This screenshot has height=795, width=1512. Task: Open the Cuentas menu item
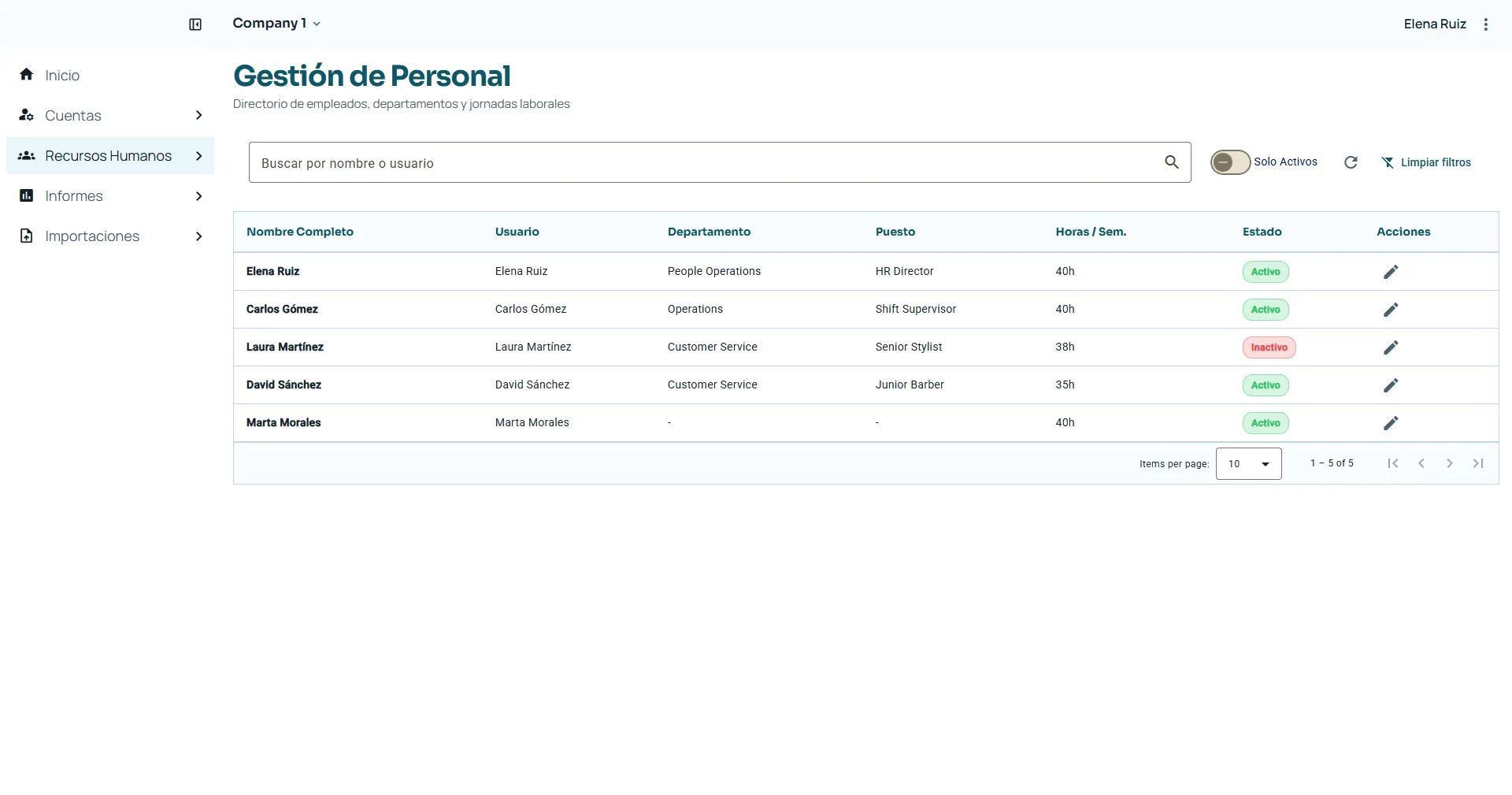(x=110, y=116)
